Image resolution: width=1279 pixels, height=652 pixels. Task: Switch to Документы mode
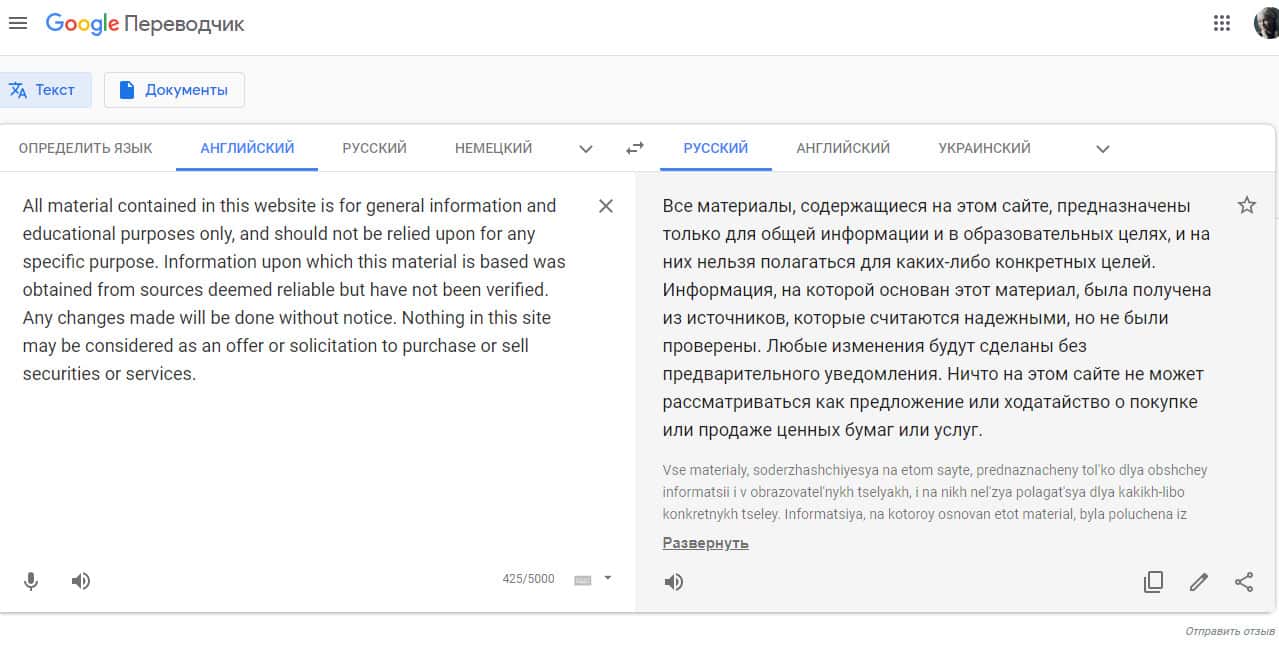(174, 90)
